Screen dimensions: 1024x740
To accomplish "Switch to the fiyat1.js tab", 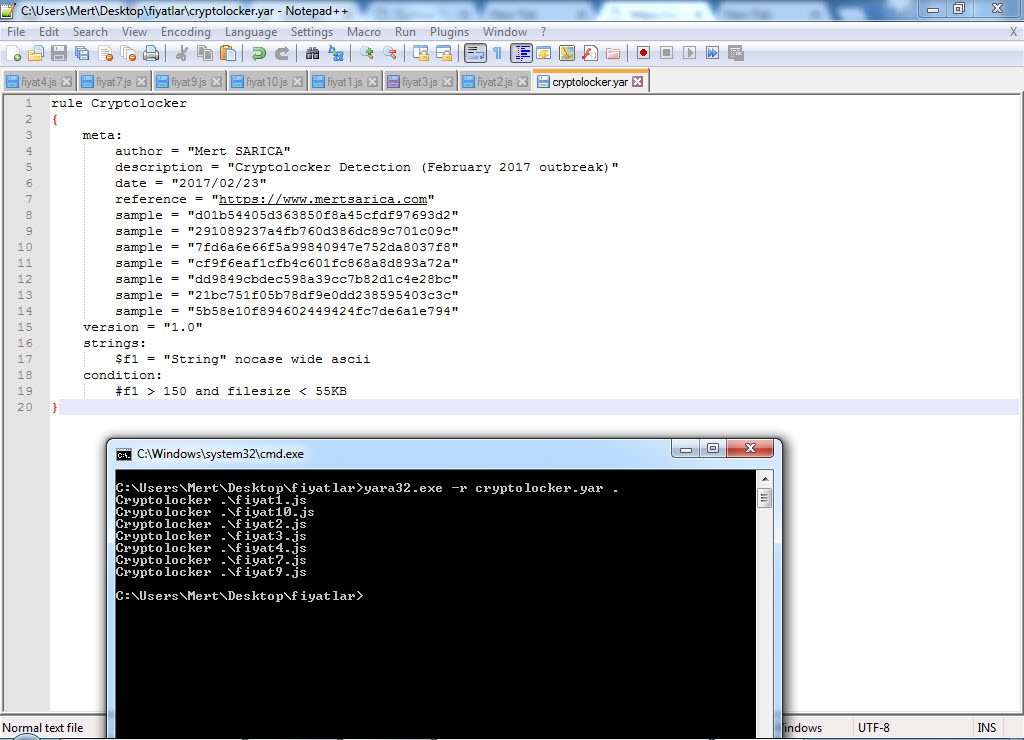I will click(344, 82).
